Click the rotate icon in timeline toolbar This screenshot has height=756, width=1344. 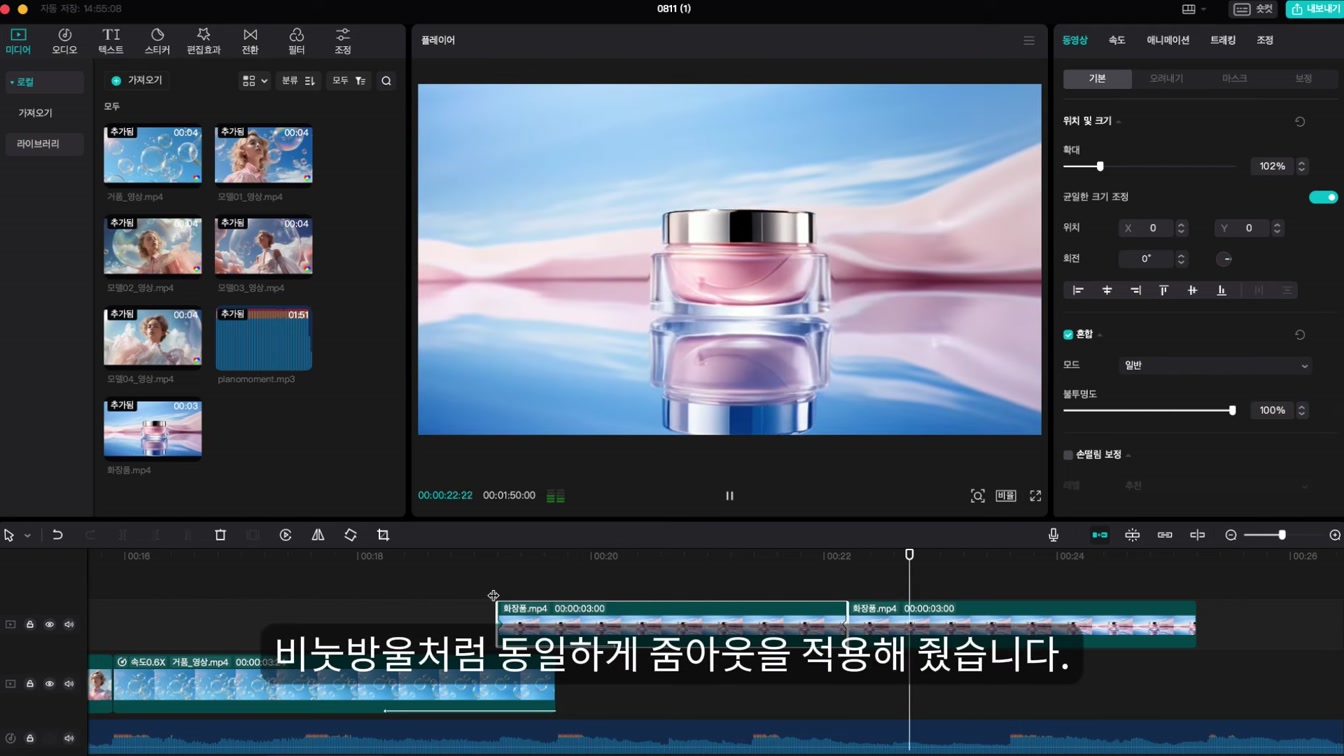(x=350, y=535)
